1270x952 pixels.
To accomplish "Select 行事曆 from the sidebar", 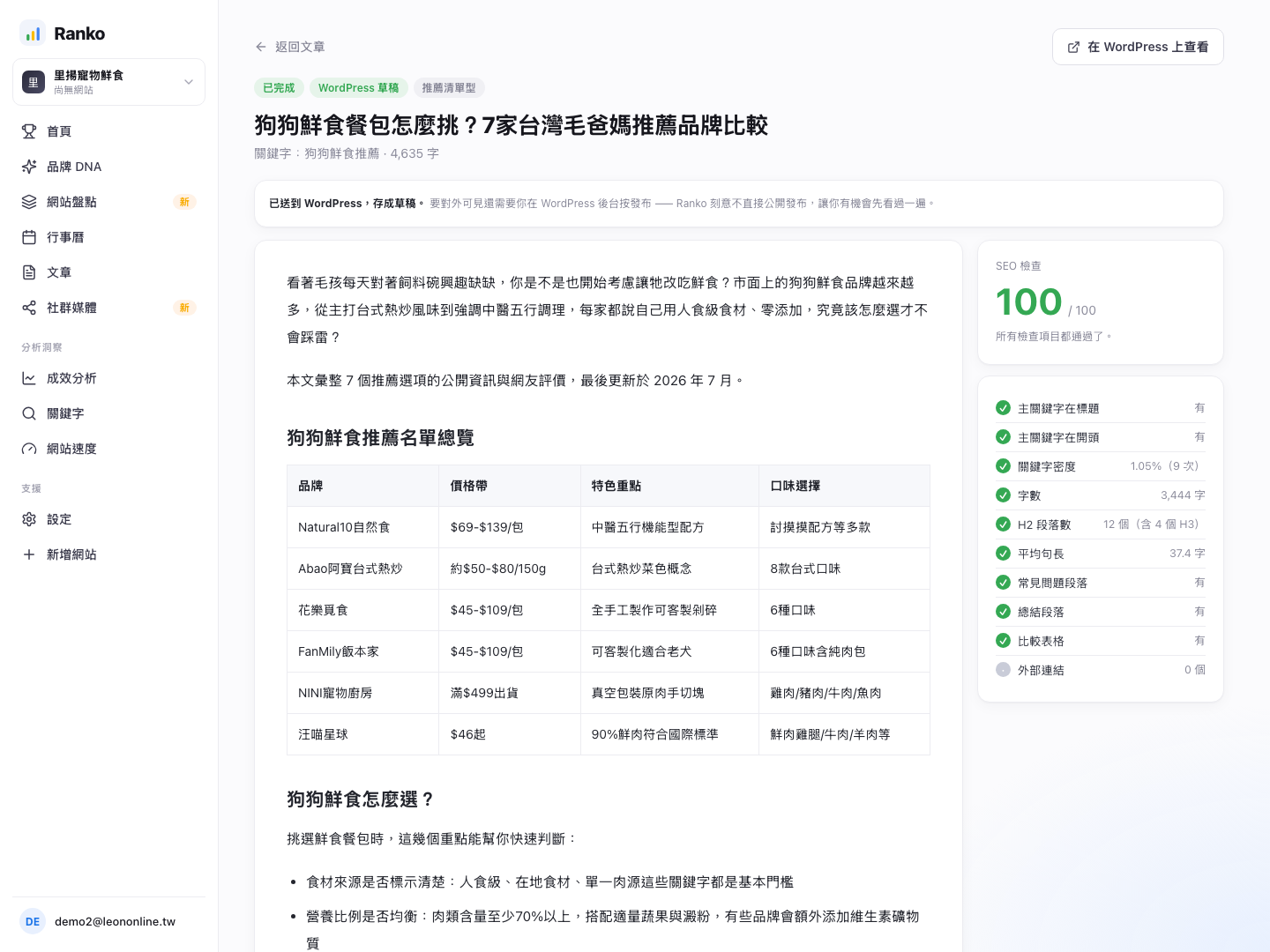I will click(109, 237).
